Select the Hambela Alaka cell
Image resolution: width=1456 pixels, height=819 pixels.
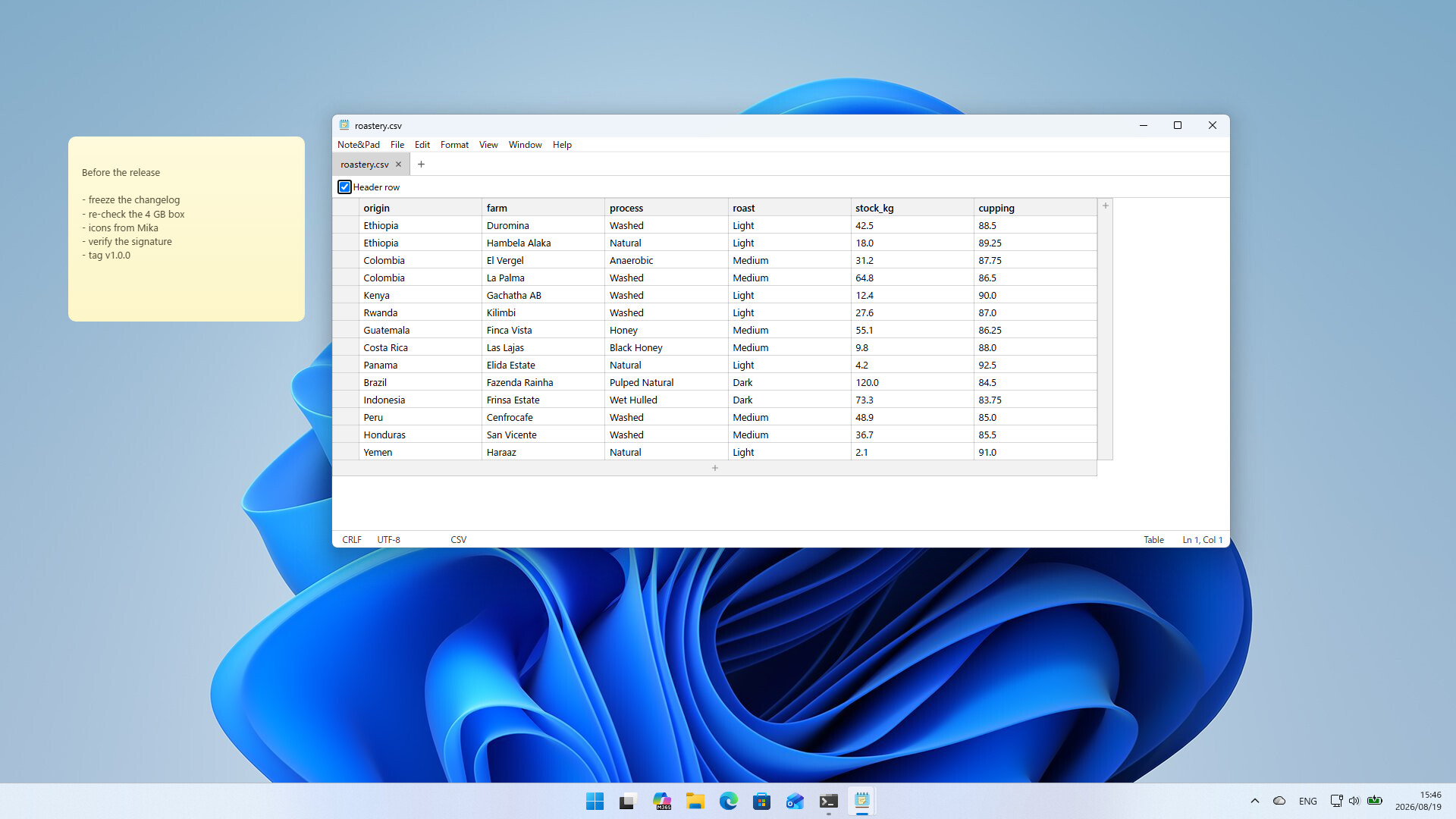tap(544, 243)
